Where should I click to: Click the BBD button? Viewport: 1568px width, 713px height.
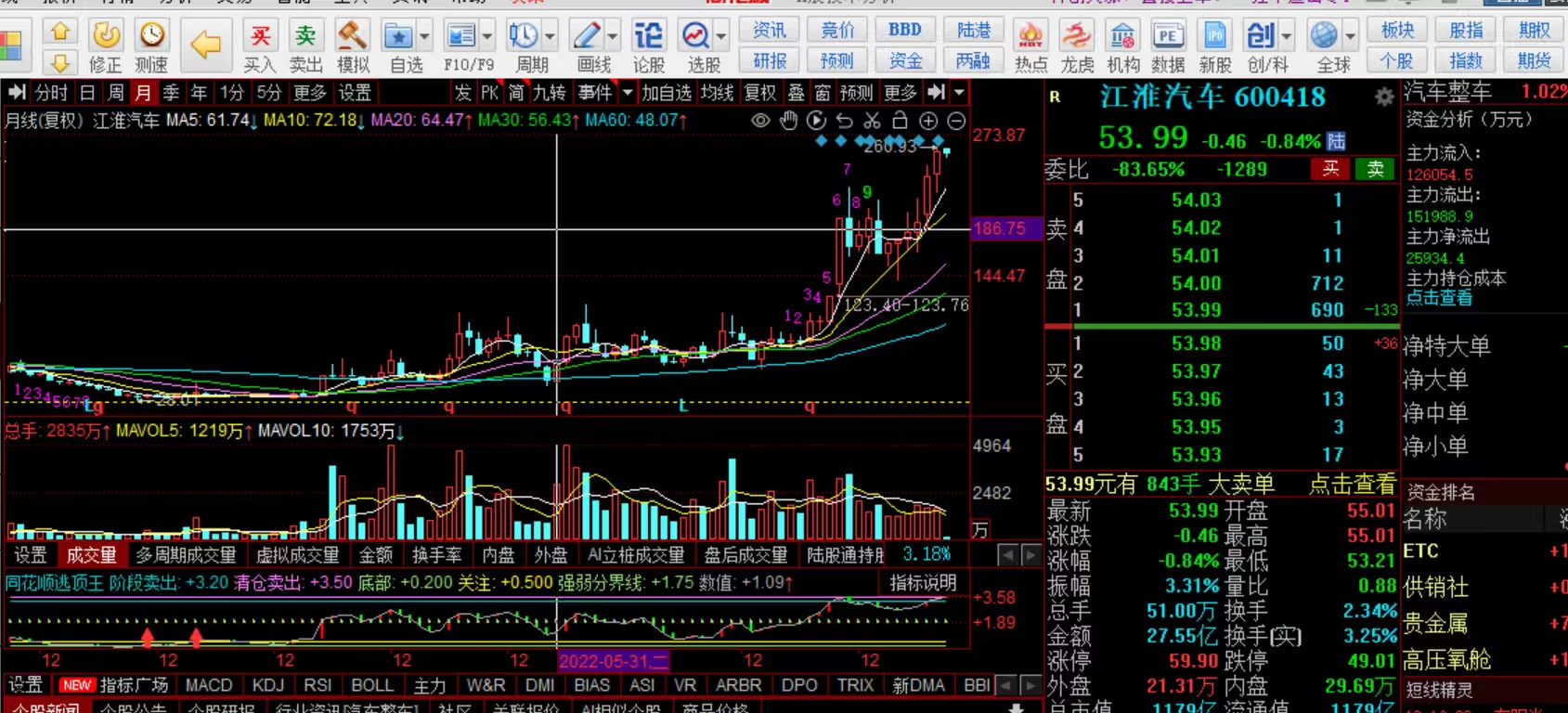coord(905,31)
